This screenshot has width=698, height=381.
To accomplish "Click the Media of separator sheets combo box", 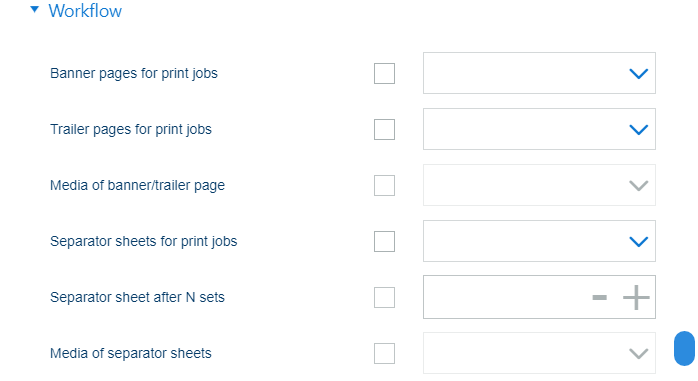I will [539, 353].
